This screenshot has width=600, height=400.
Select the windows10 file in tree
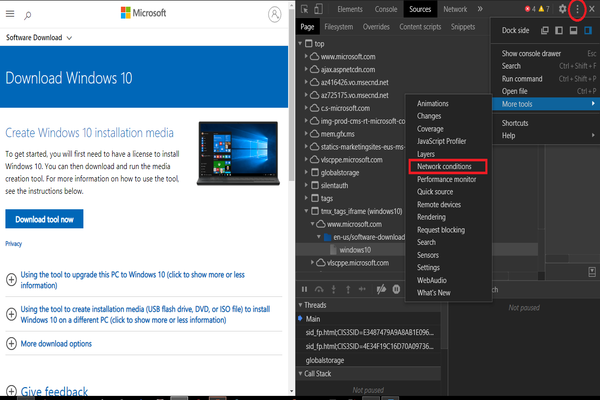click(x=355, y=250)
